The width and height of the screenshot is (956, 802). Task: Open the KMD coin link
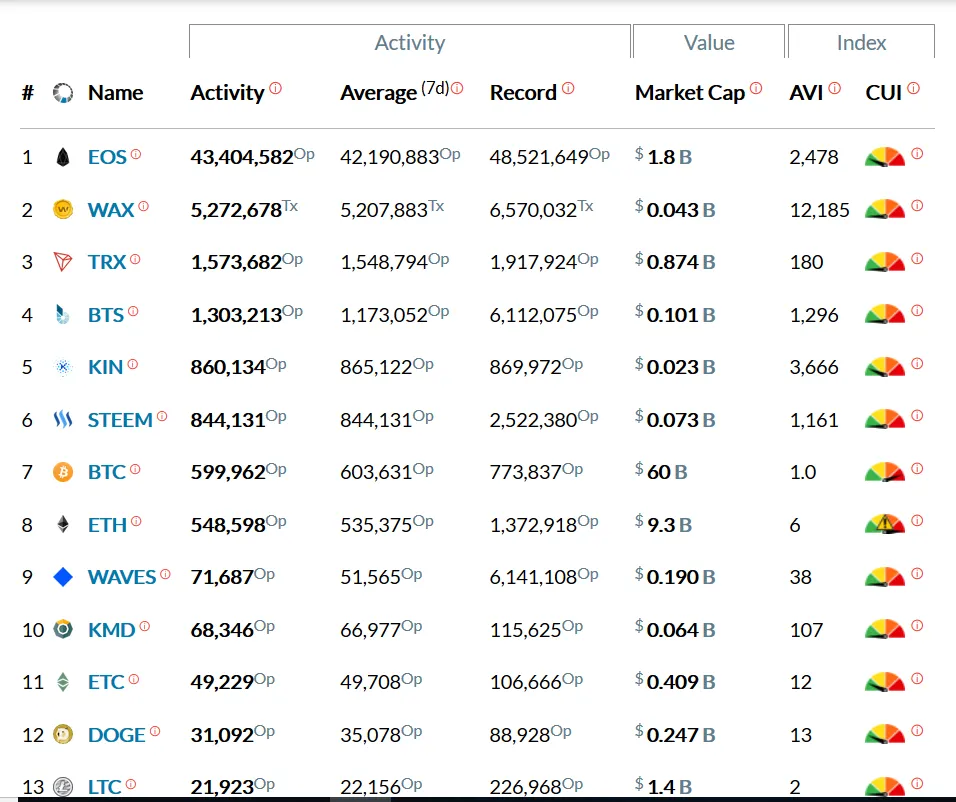[112, 629]
